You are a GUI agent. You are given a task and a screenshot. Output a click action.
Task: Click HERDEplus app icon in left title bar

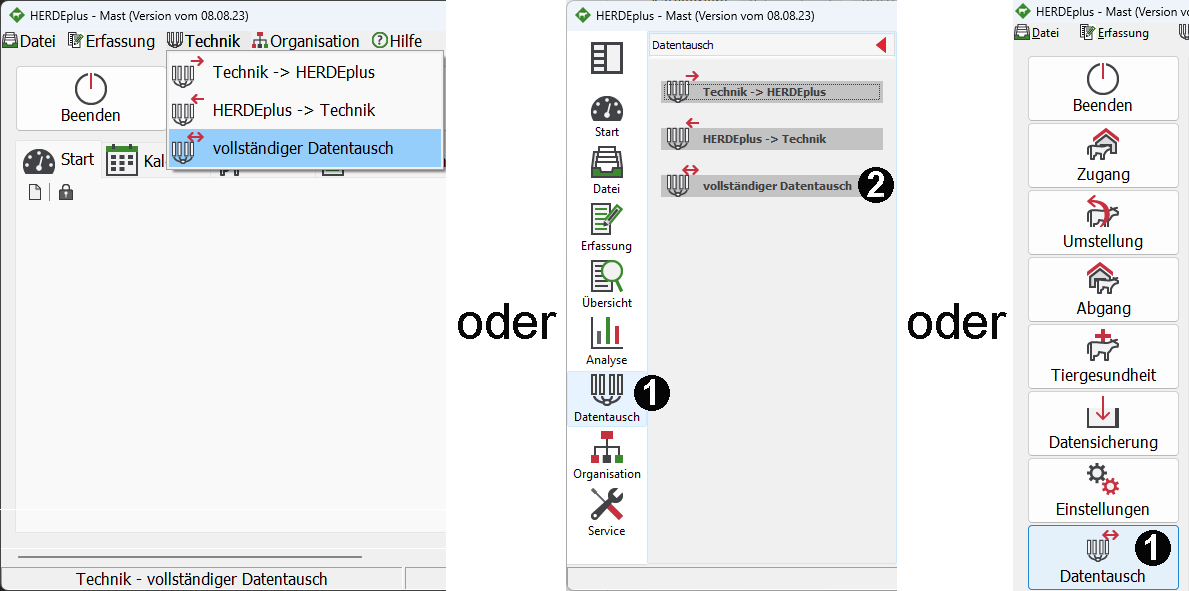16,14
